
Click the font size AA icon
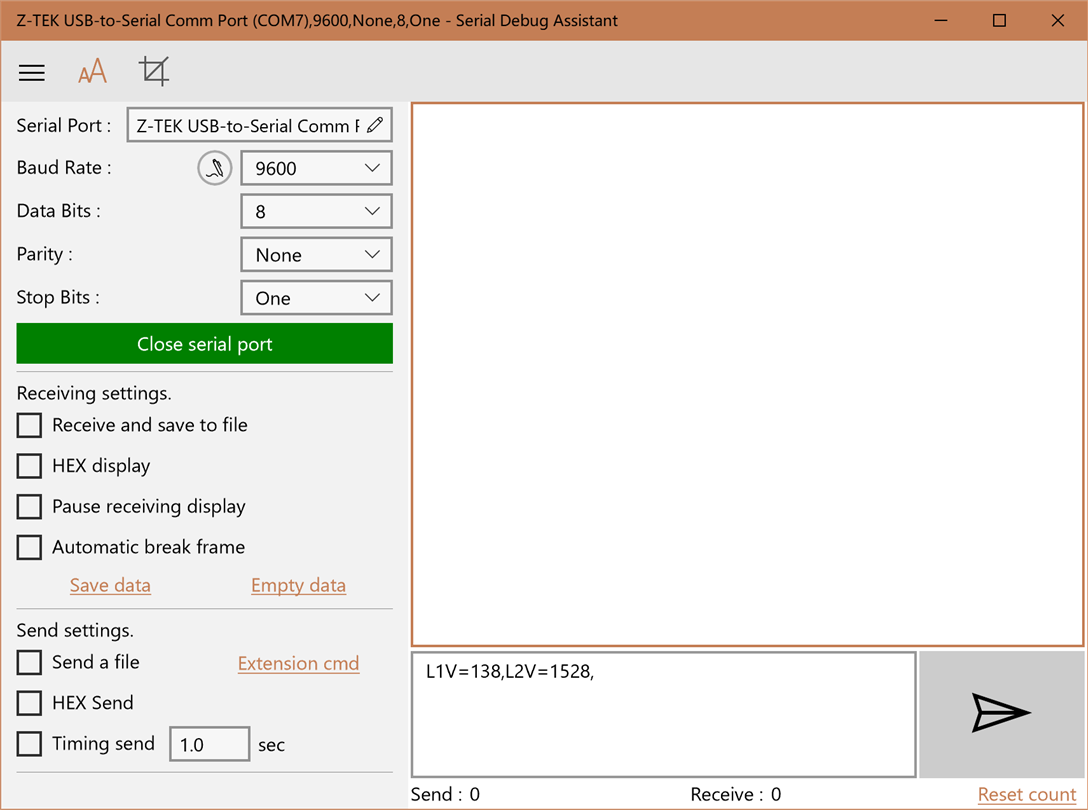point(92,71)
